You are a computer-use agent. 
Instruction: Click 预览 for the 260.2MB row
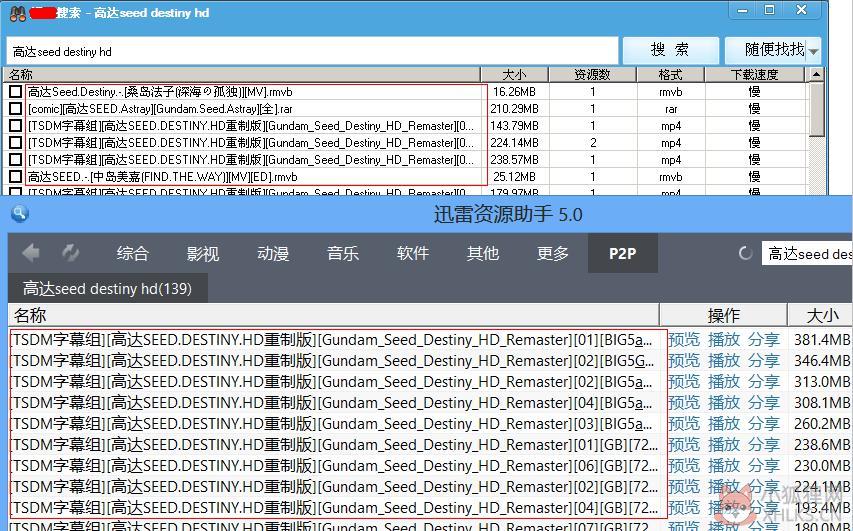tap(684, 424)
